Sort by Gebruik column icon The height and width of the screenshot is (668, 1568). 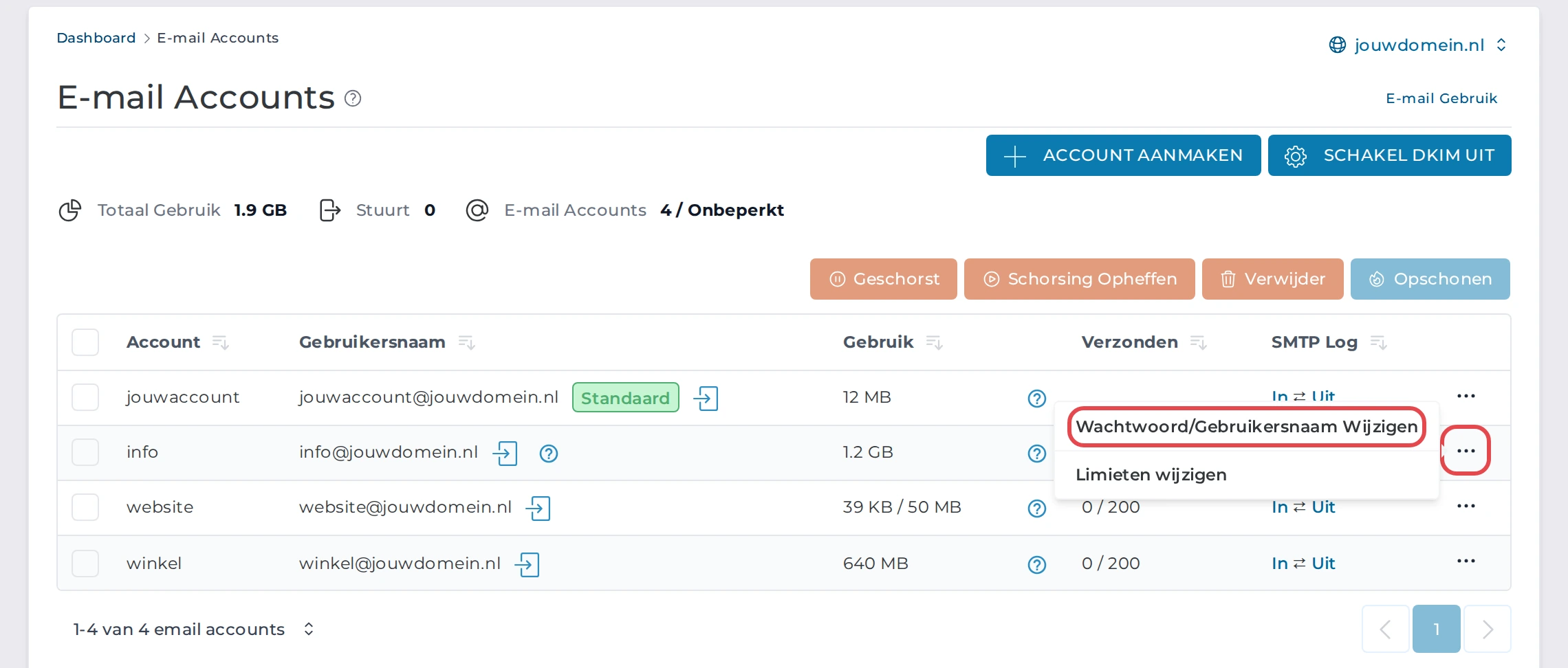pyautogui.click(x=935, y=342)
